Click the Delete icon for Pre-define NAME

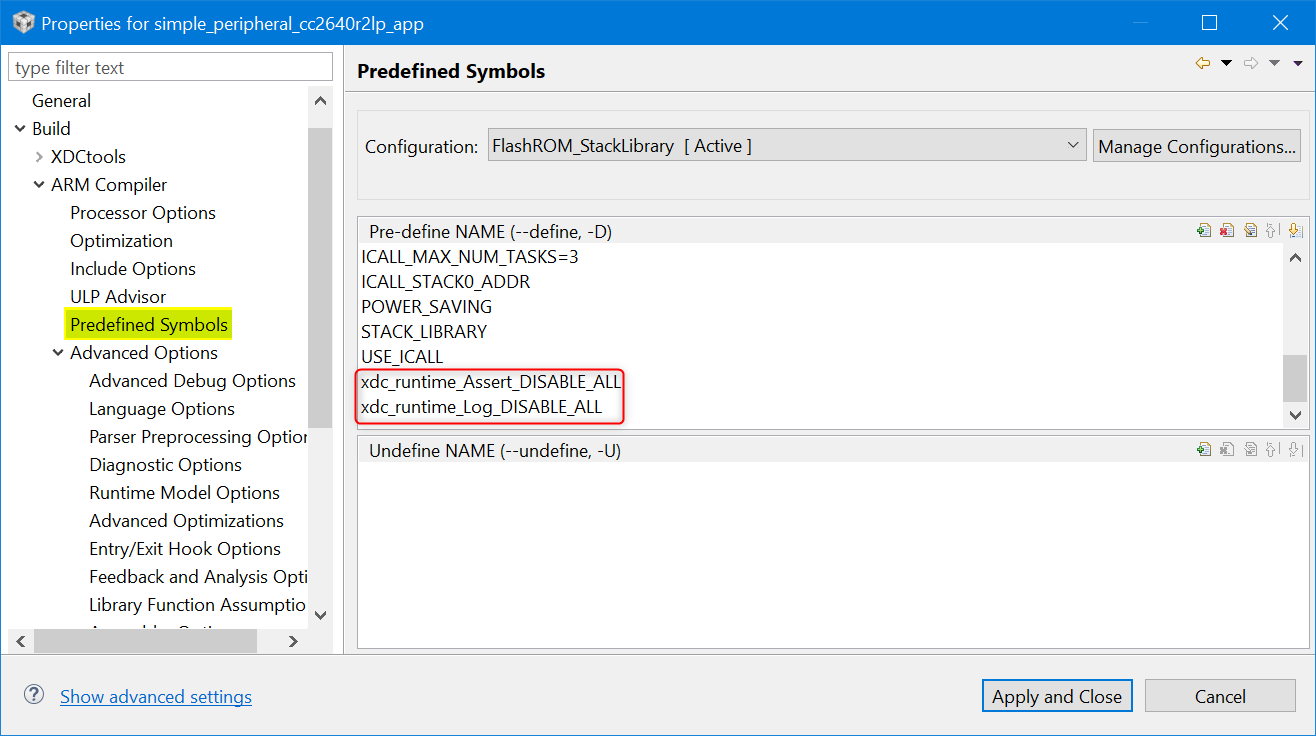point(1227,231)
